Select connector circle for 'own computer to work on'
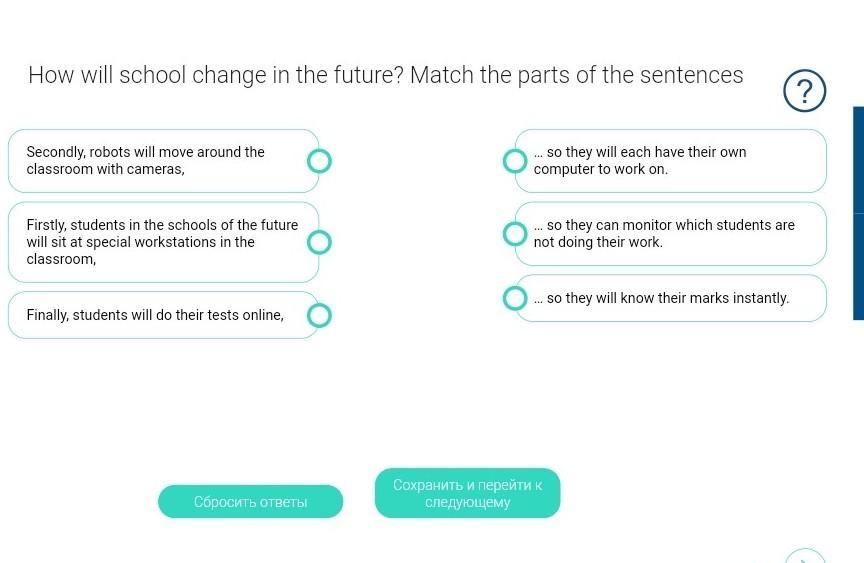The height and width of the screenshot is (563, 864). pyautogui.click(x=515, y=161)
